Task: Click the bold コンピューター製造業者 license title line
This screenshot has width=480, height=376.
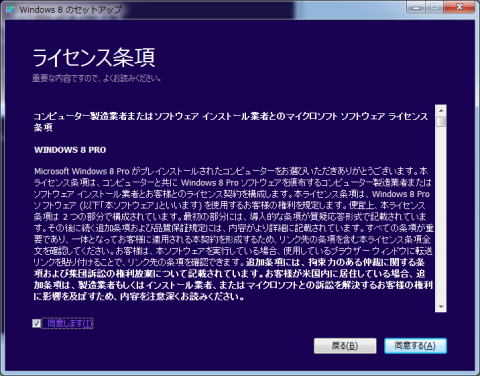Action: click(231, 122)
